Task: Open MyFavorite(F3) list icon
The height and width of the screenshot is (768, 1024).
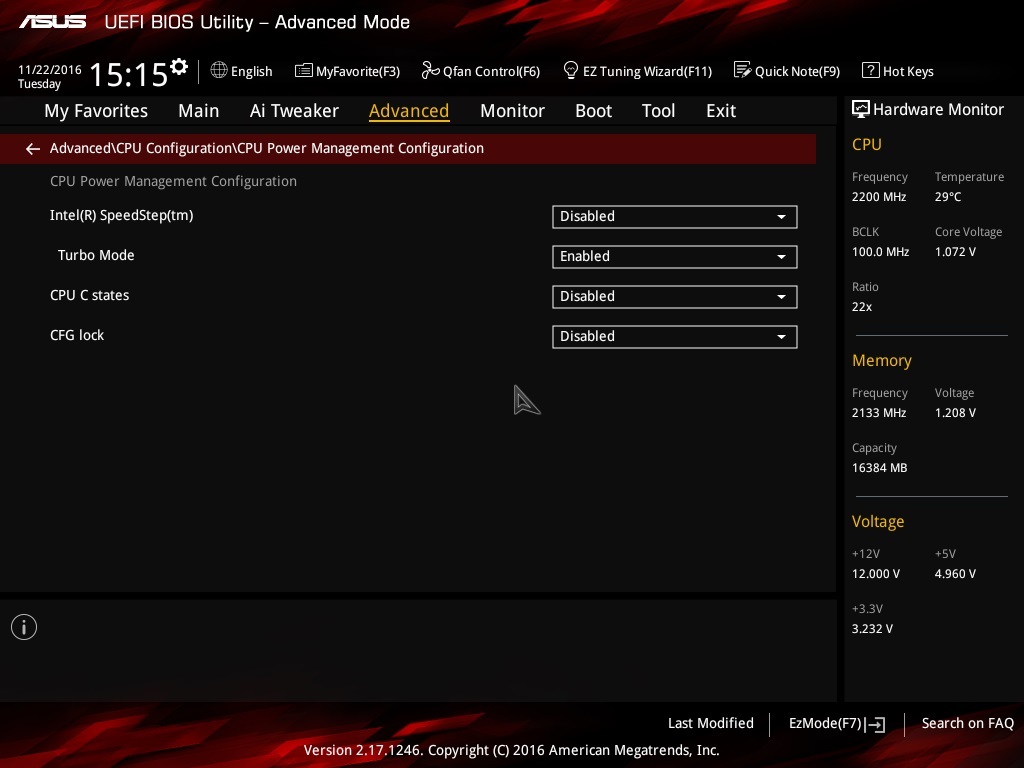Action: pyautogui.click(x=304, y=70)
